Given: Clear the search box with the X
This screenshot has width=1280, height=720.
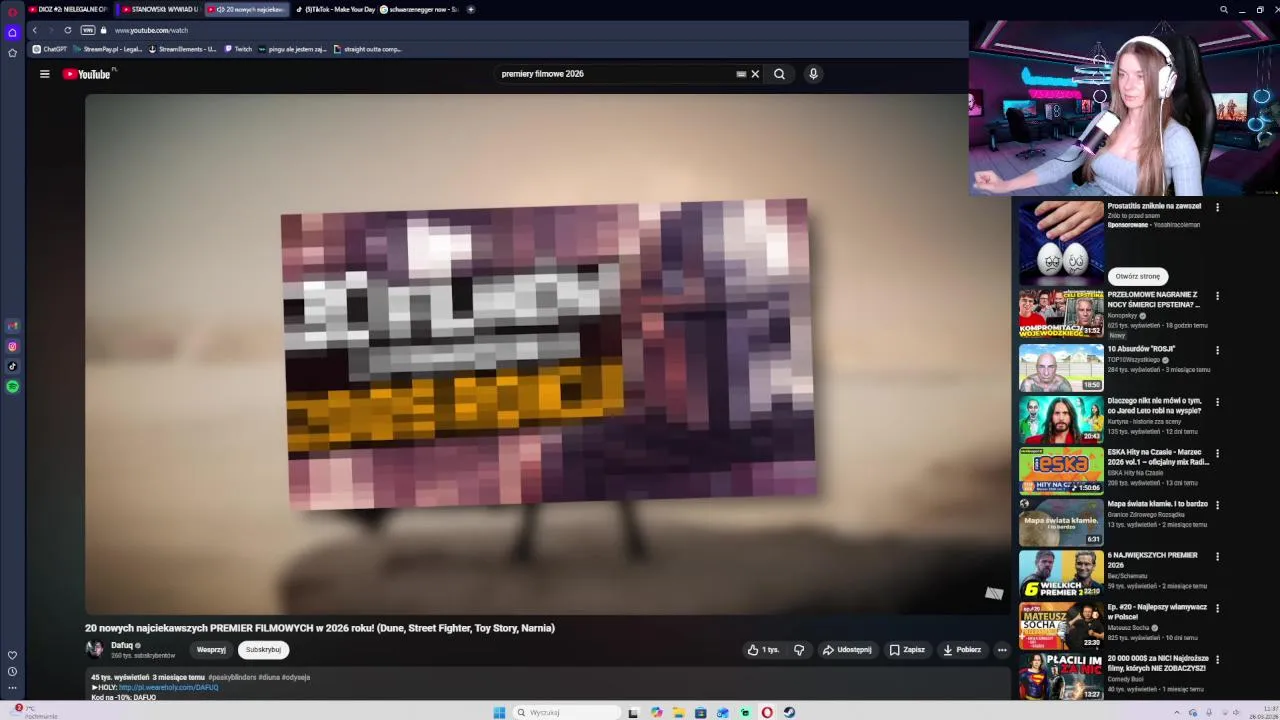Looking at the screenshot, I should [x=755, y=74].
